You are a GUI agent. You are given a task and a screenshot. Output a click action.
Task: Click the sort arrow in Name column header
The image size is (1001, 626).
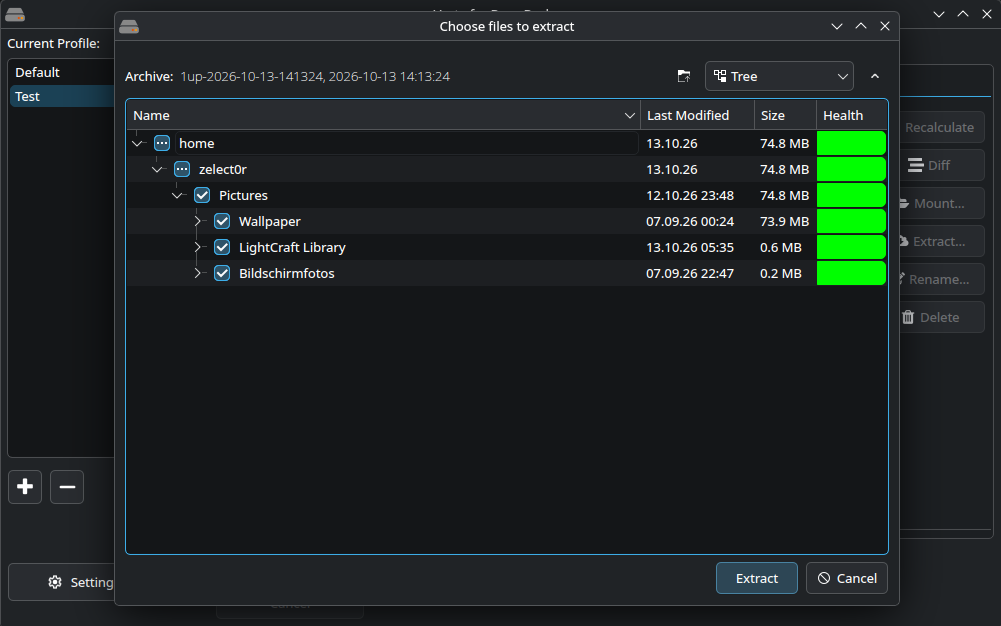tap(629, 116)
